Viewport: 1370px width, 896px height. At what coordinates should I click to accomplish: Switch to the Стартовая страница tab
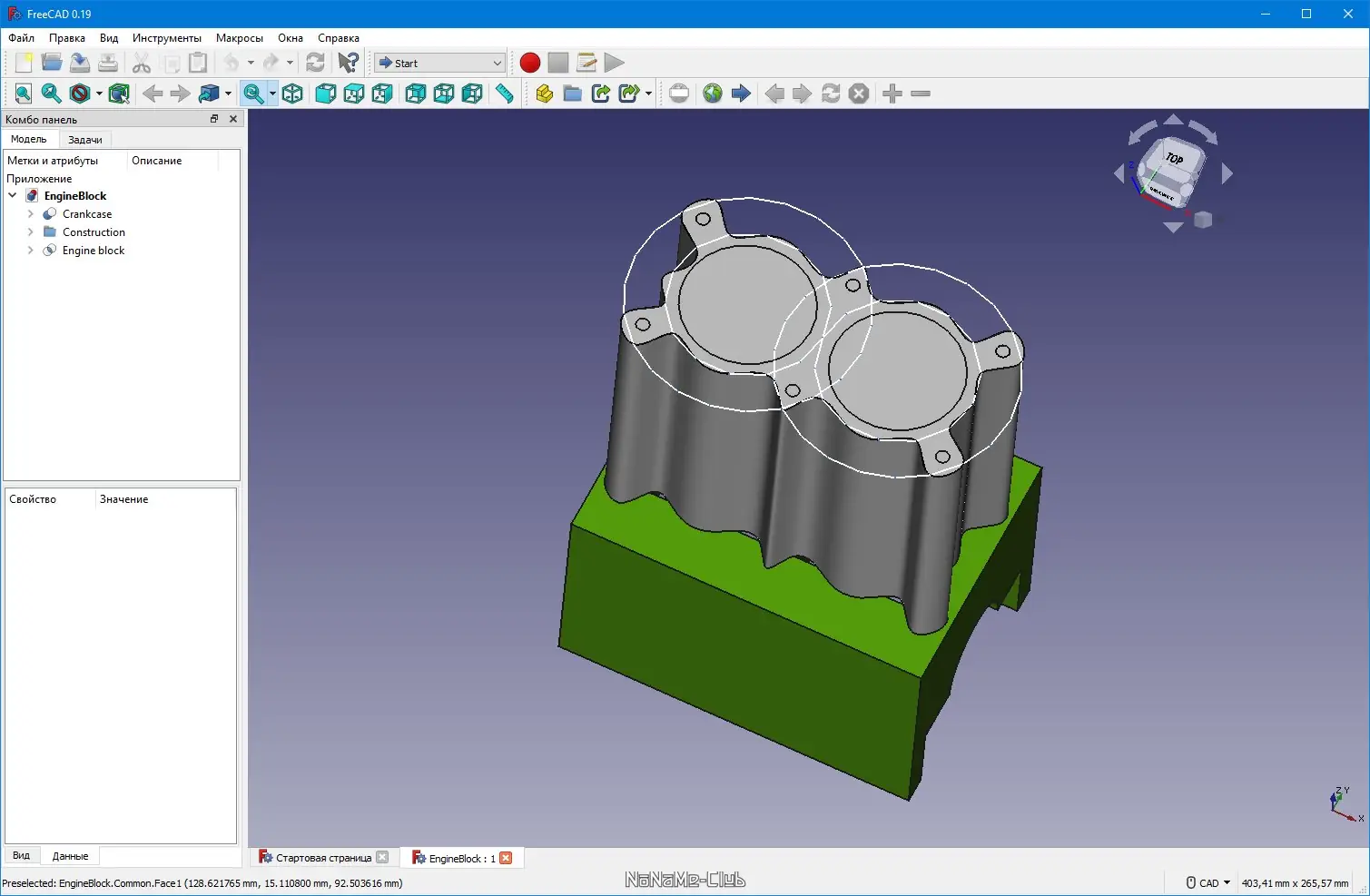pos(324,858)
